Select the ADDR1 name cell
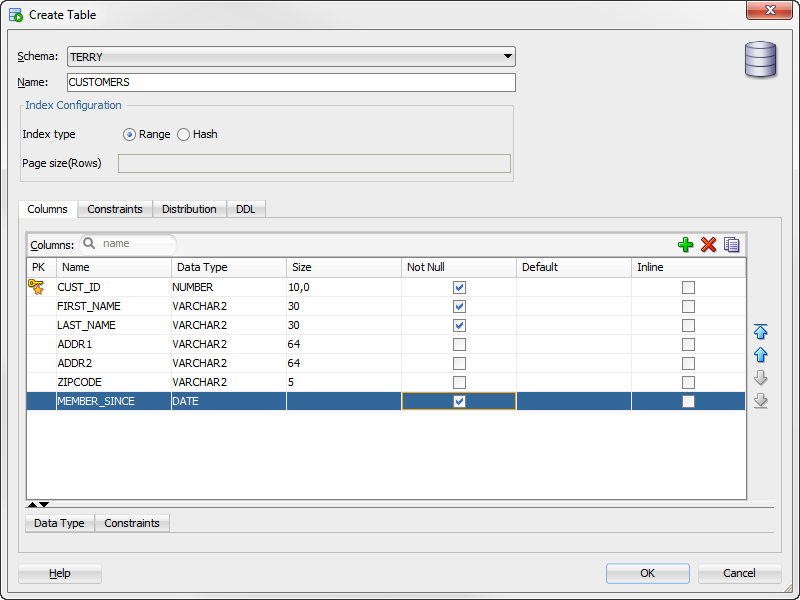800x600 pixels. 114,344
